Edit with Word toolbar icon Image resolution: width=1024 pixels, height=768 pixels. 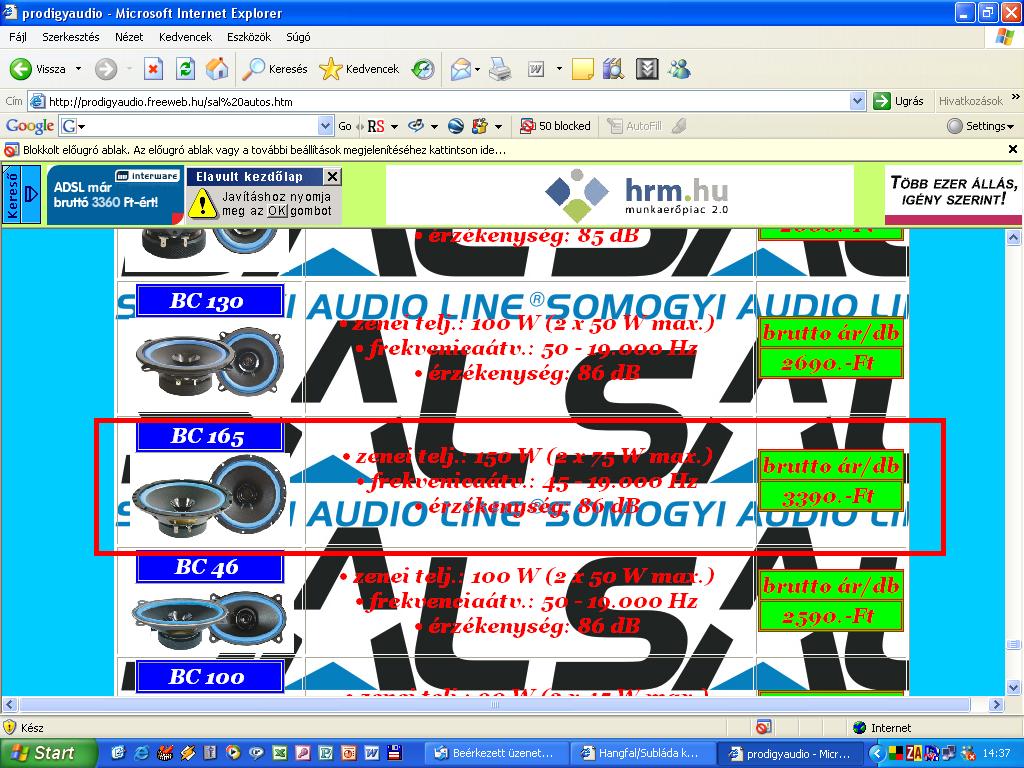pyautogui.click(x=536, y=69)
